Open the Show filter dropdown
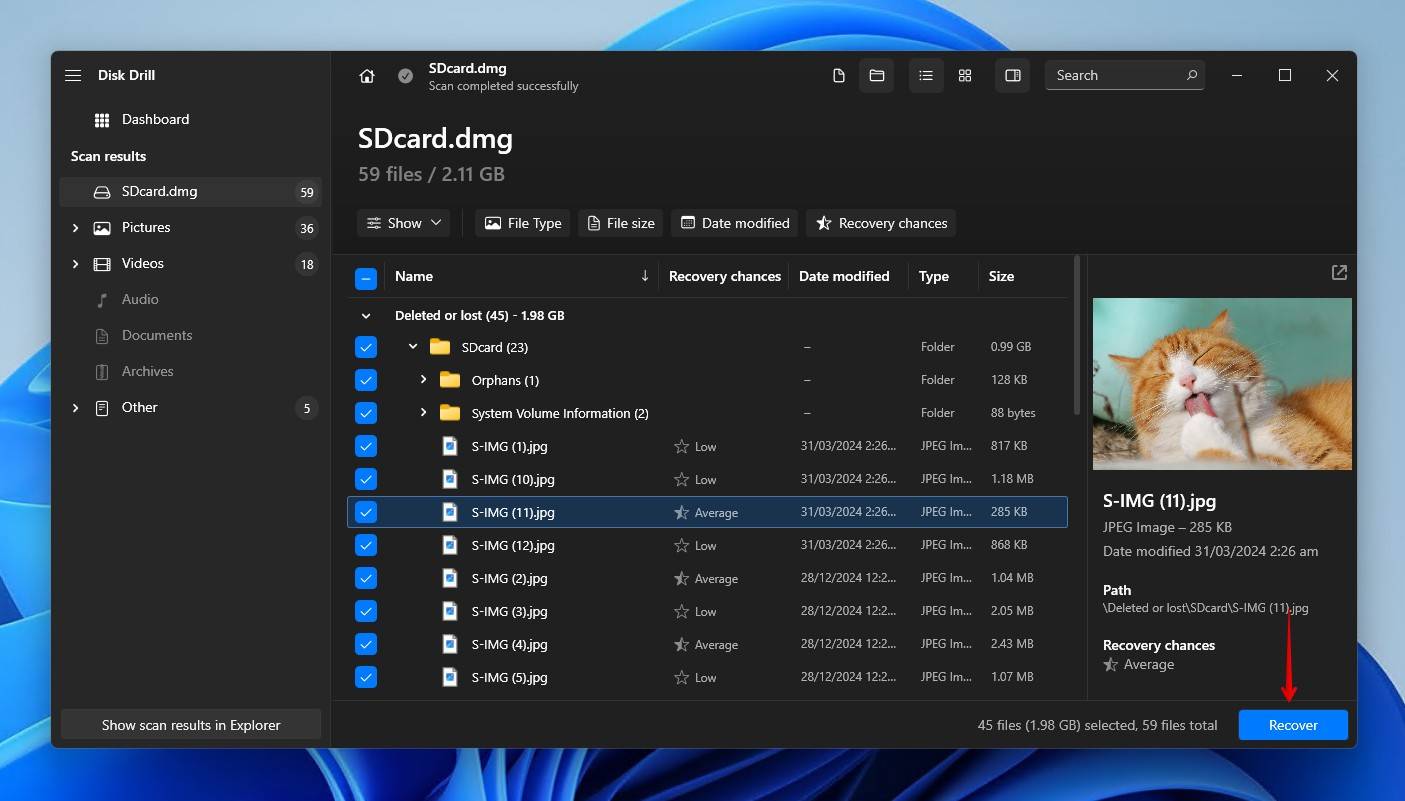Screen dimensions: 1405x801 click(x=404, y=223)
